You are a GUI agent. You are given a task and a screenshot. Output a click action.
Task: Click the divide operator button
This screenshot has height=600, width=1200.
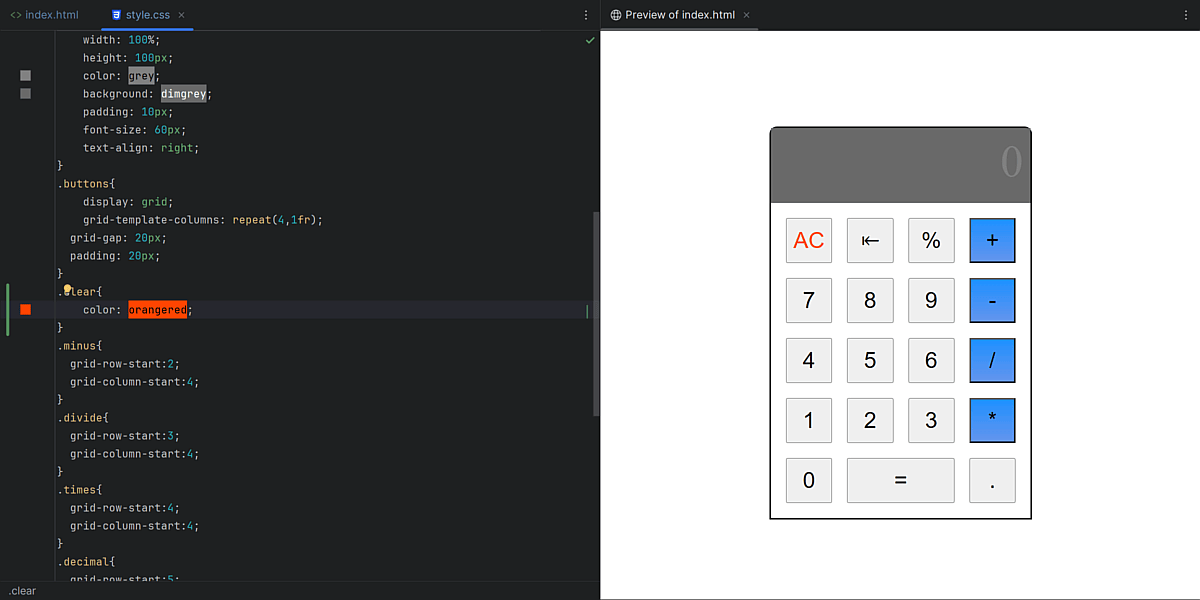[x=992, y=360]
